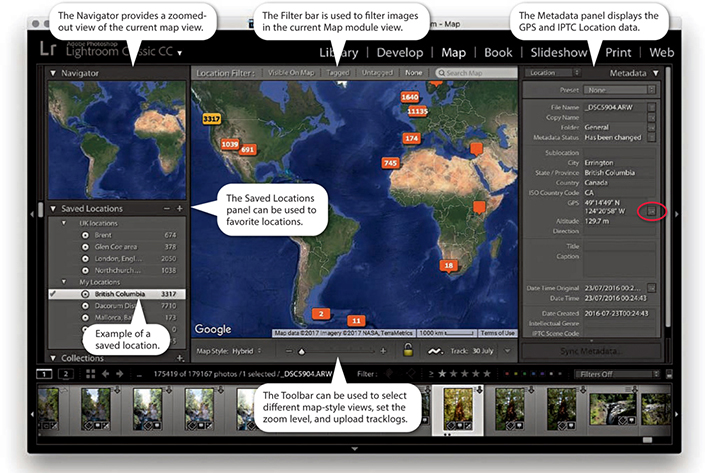Click the 174 photo cluster marker

[411, 138]
